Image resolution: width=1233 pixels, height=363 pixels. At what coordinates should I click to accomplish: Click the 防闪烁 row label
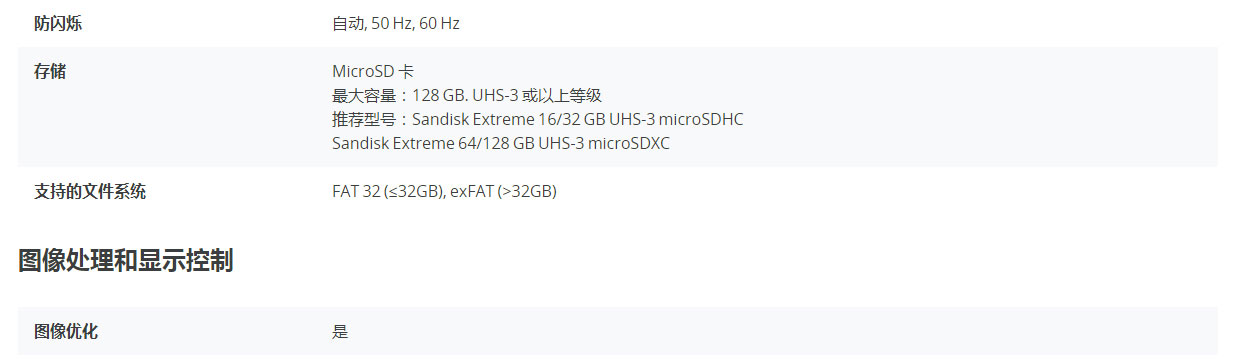[x=58, y=22]
